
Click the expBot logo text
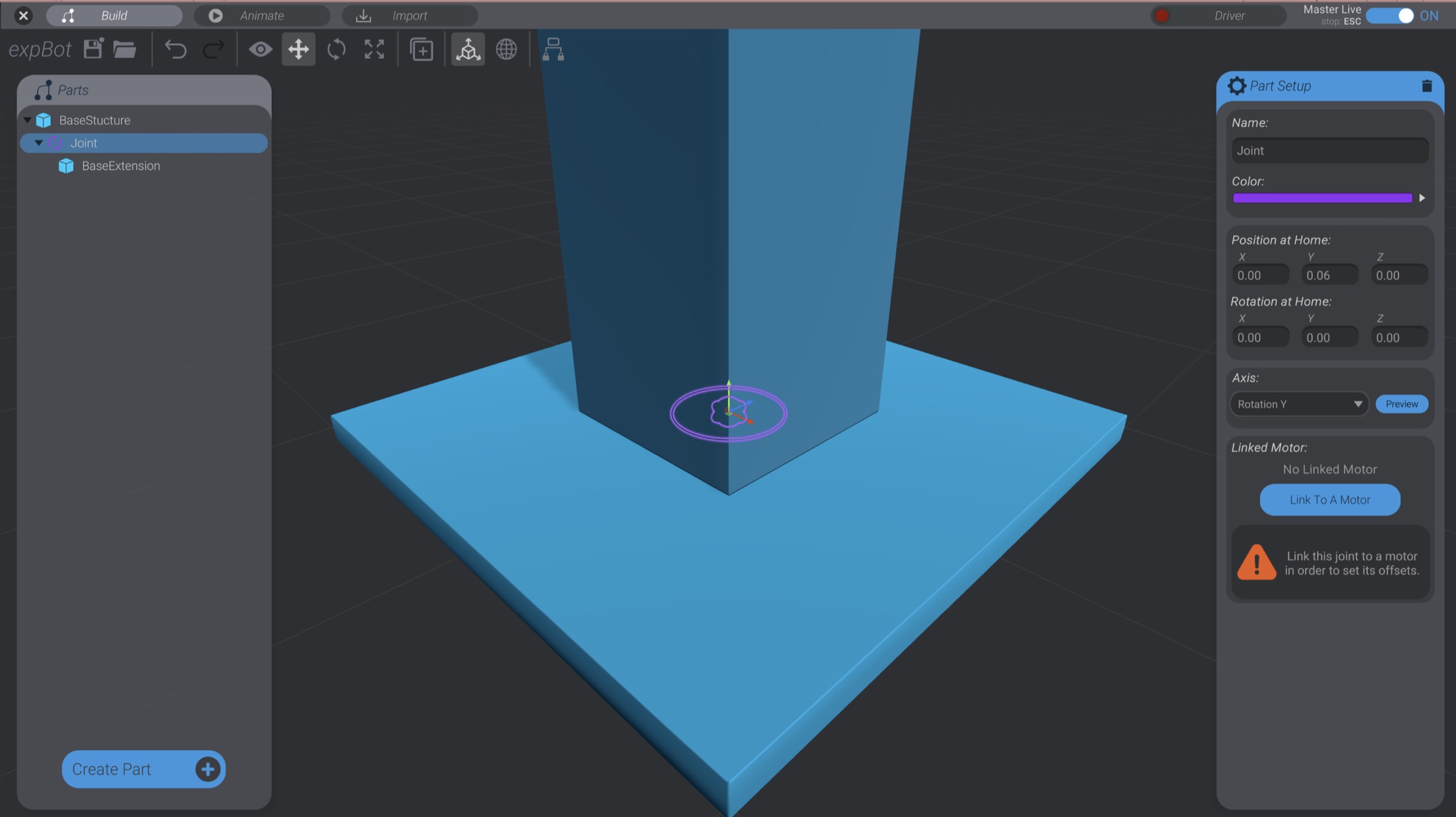[x=40, y=50]
